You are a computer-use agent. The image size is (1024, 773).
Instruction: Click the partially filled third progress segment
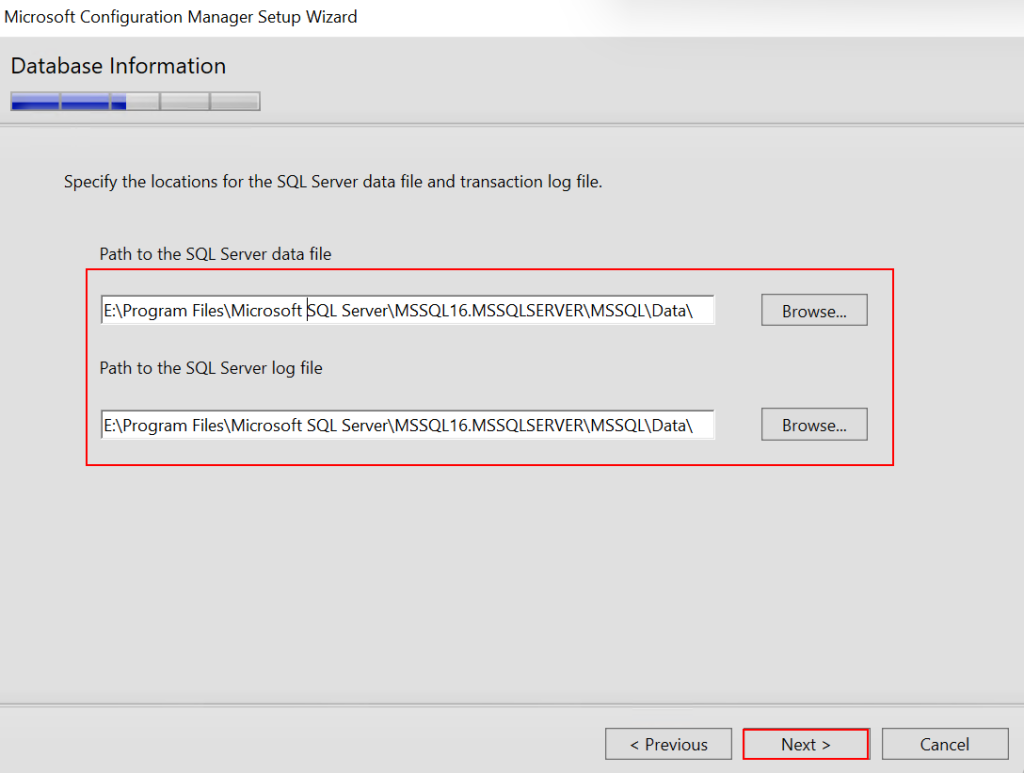135,101
